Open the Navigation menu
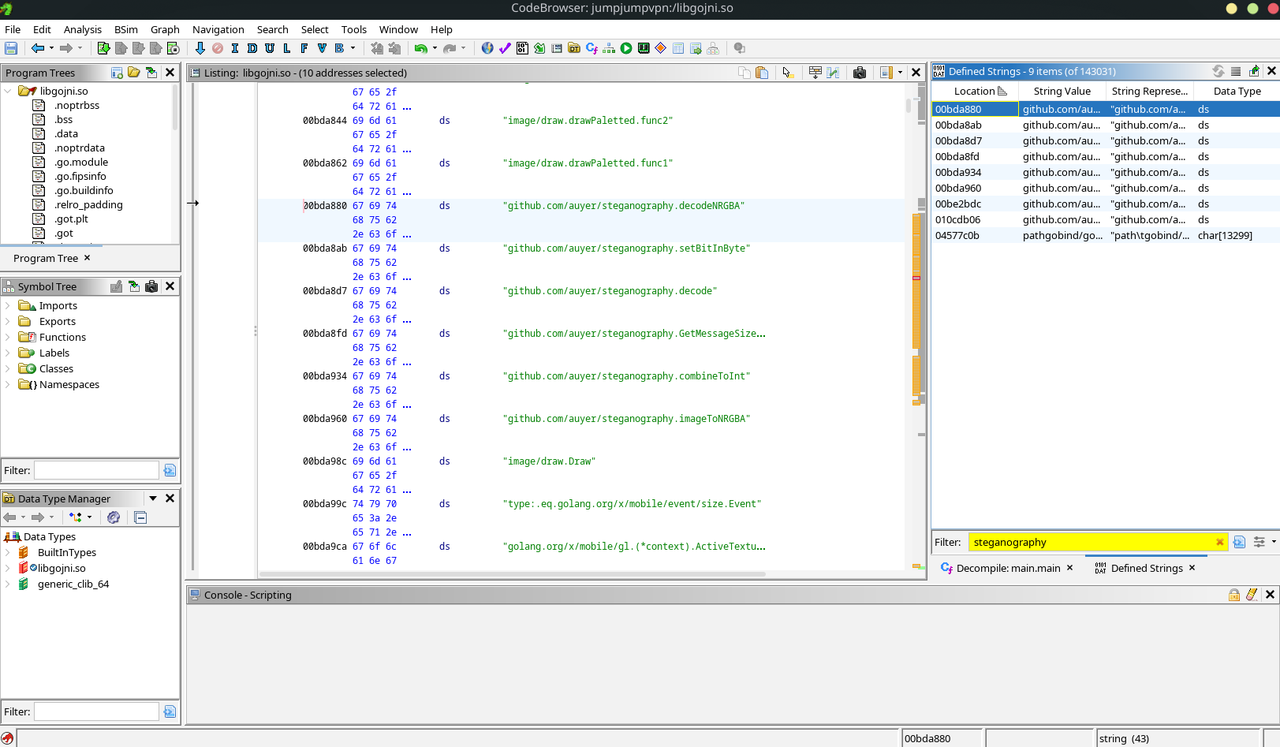 pyautogui.click(x=218, y=30)
